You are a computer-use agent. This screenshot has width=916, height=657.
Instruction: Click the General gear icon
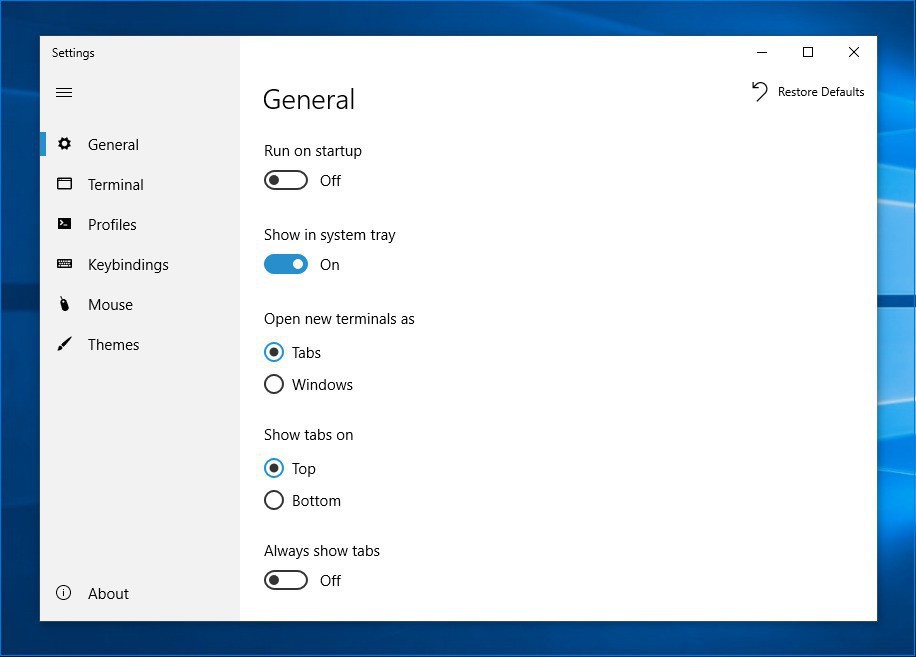coord(64,144)
